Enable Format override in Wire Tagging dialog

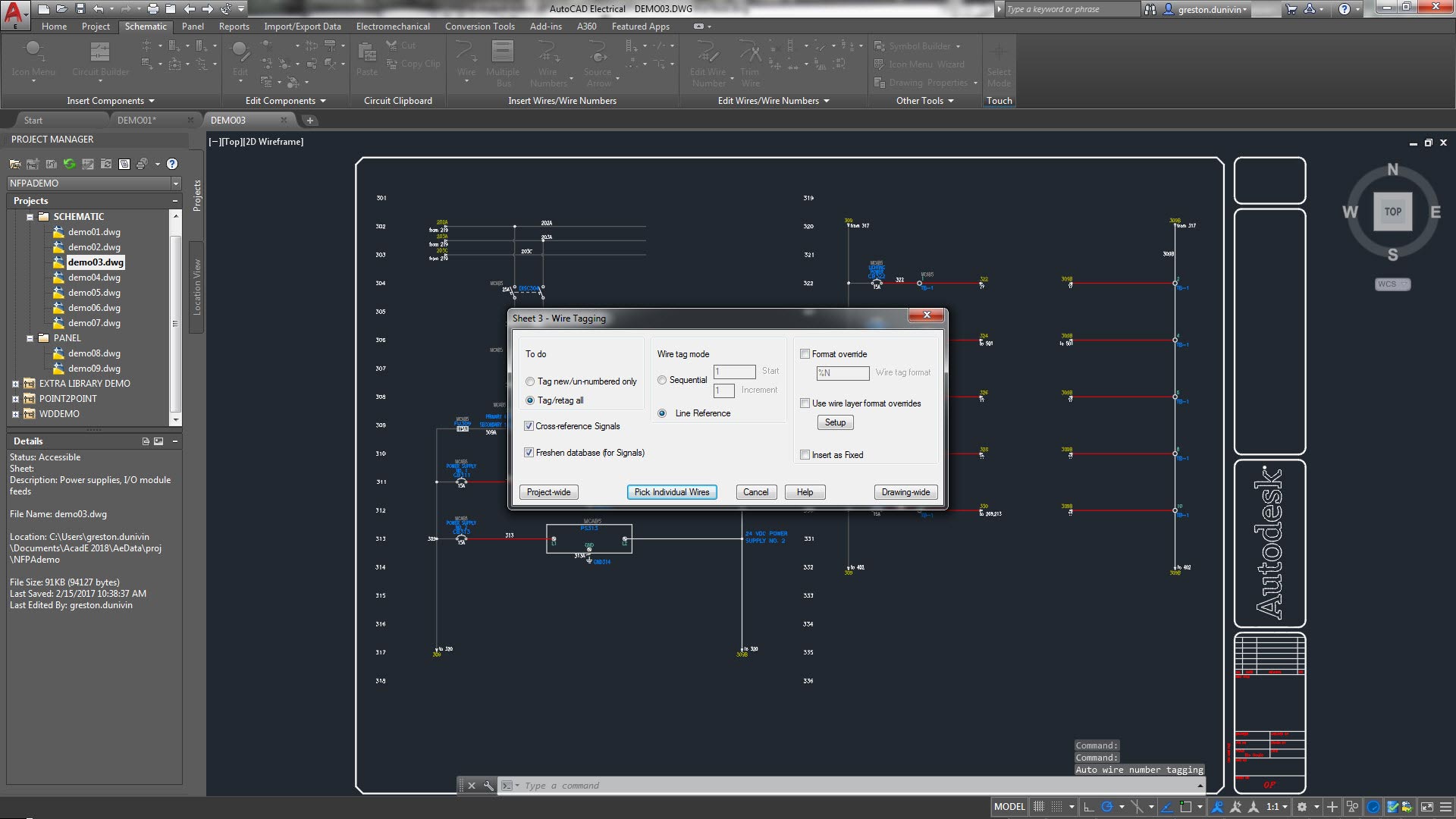coord(805,353)
